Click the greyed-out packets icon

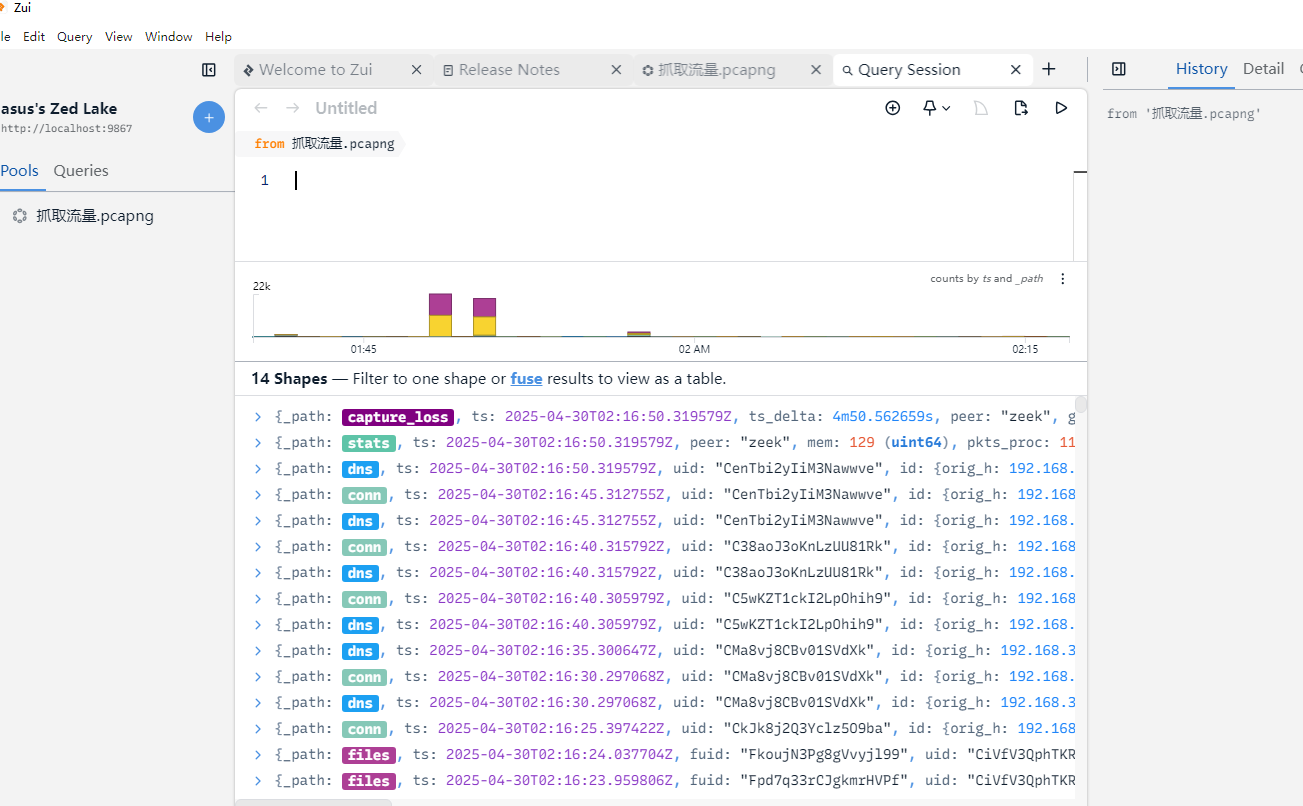tap(981, 108)
